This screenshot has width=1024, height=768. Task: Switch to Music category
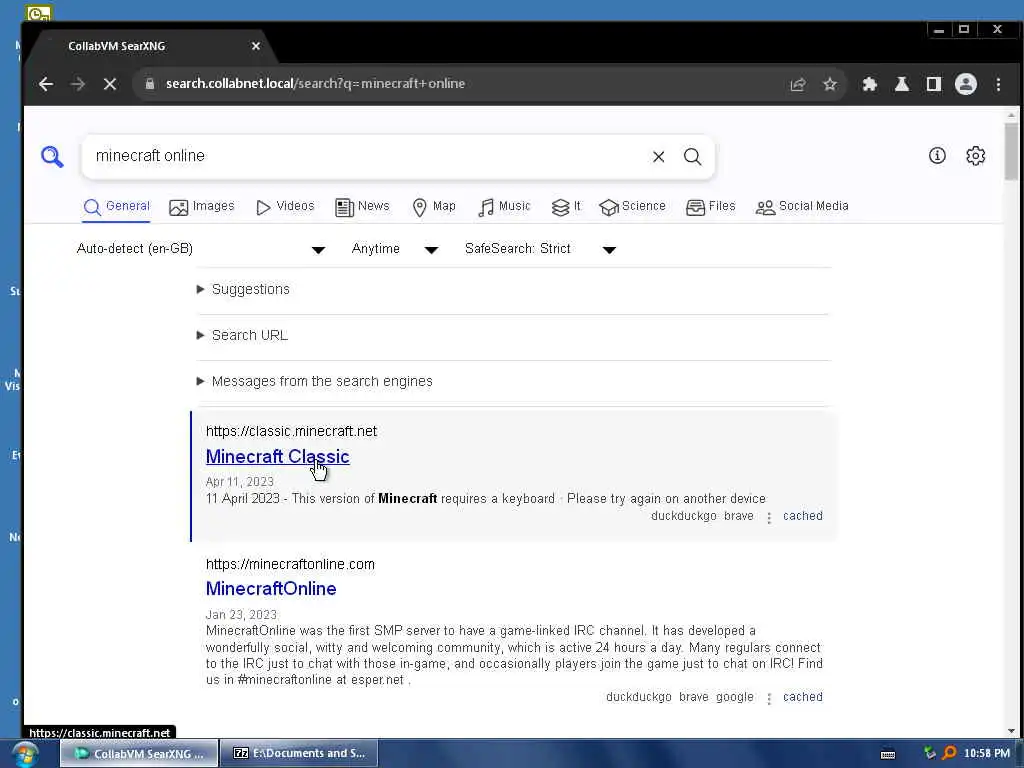click(x=504, y=207)
